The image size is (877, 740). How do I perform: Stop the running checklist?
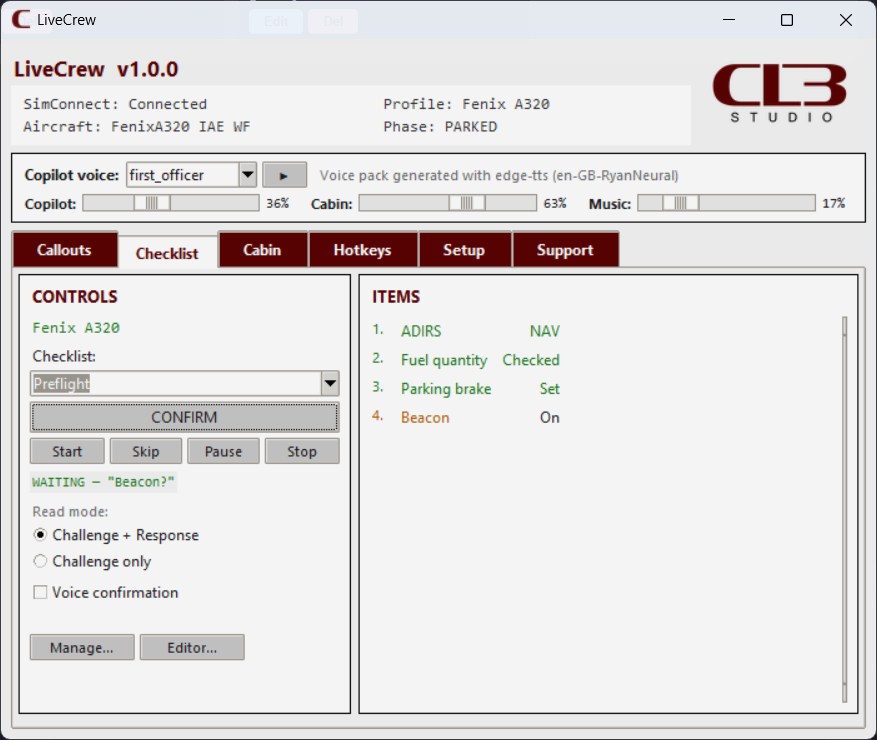pos(302,451)
